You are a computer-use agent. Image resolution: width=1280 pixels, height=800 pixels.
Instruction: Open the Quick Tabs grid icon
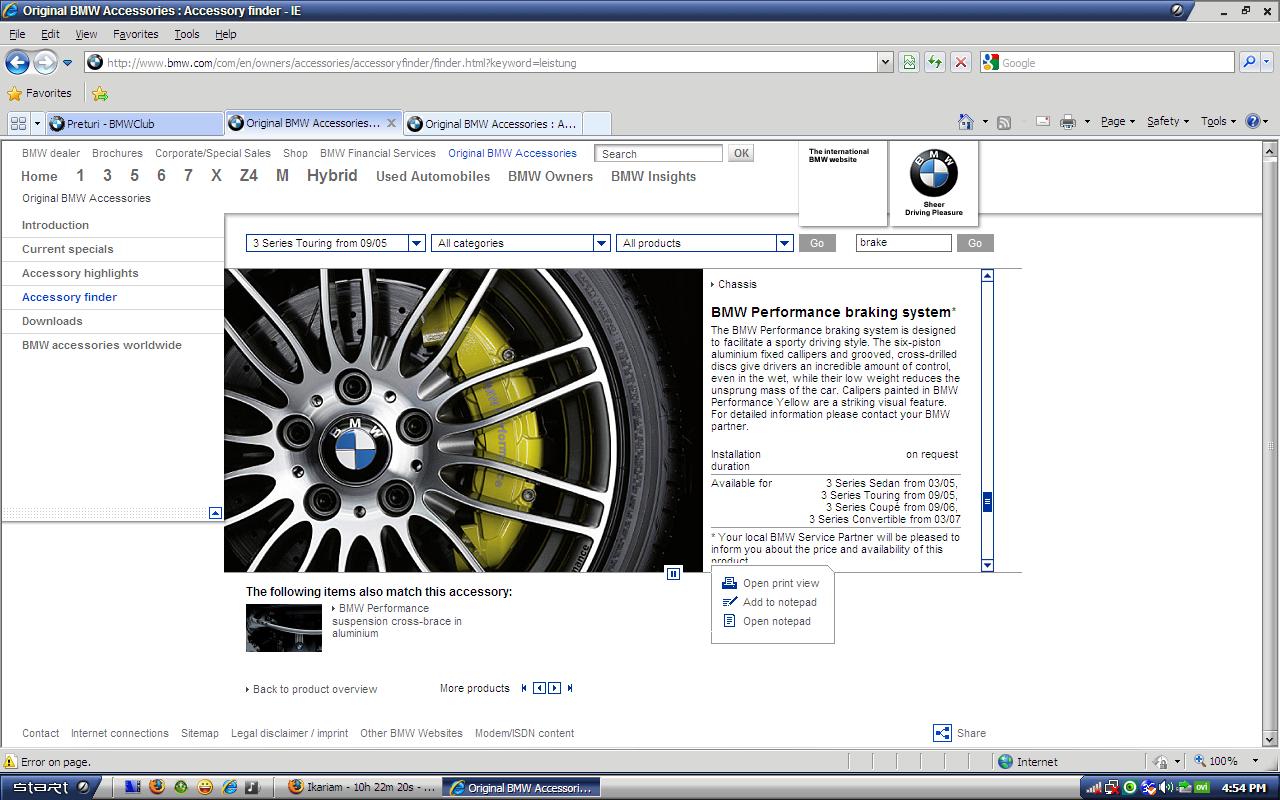click(x=18, y=123)
